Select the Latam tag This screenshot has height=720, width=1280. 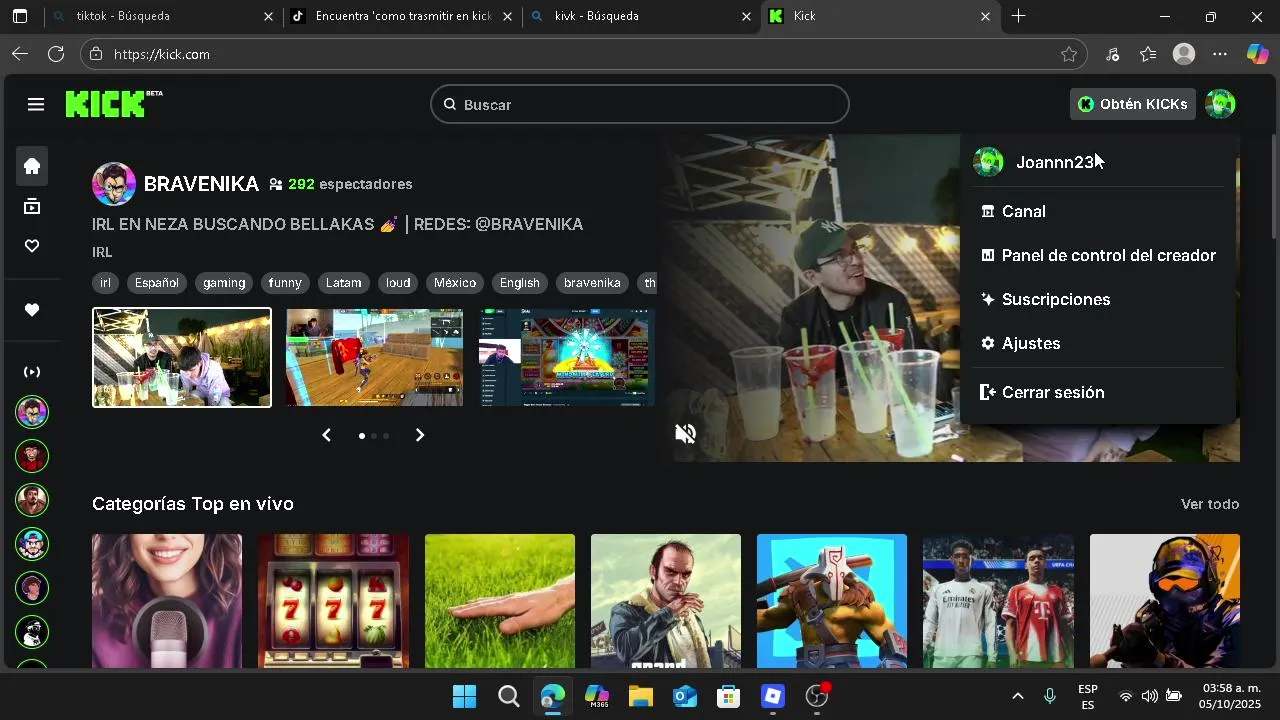(343, 283)
